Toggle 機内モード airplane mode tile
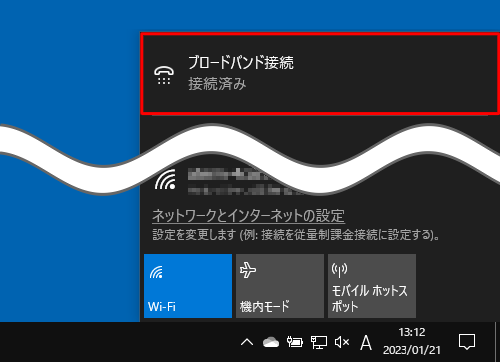500x362 pixels. coord(280,286)
